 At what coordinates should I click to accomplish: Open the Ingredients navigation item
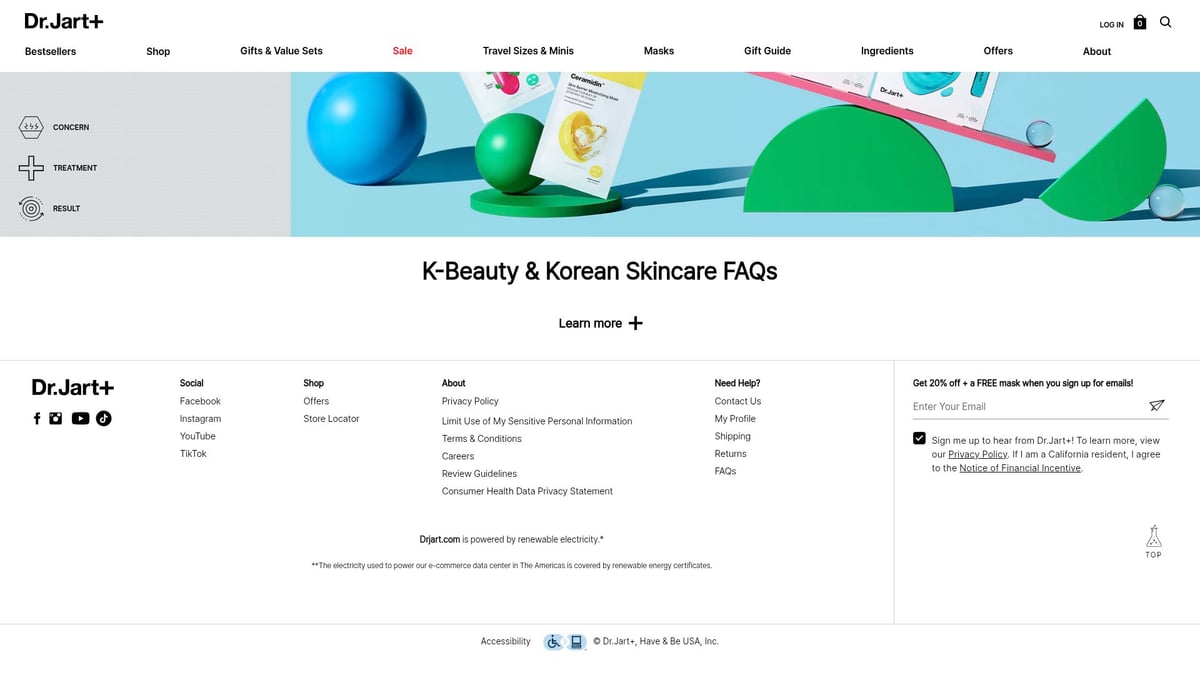(x=886, y=50)
